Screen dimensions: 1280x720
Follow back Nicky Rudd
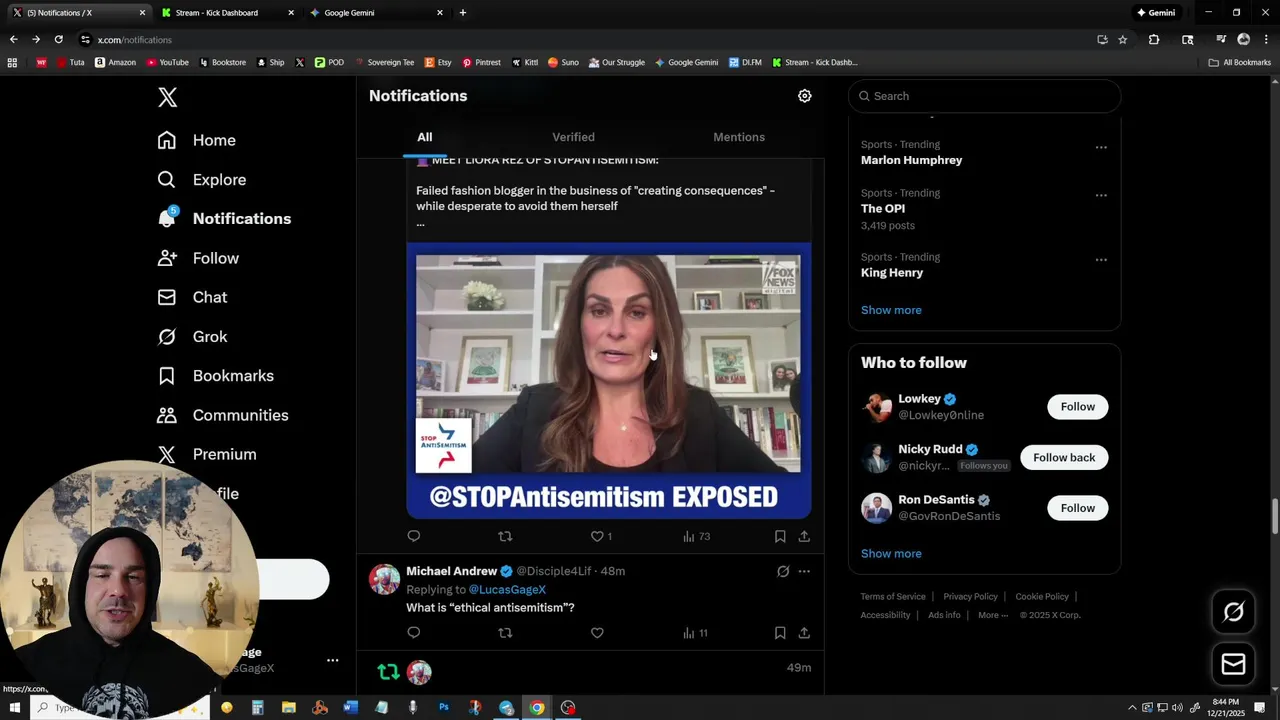point(1064,457)
